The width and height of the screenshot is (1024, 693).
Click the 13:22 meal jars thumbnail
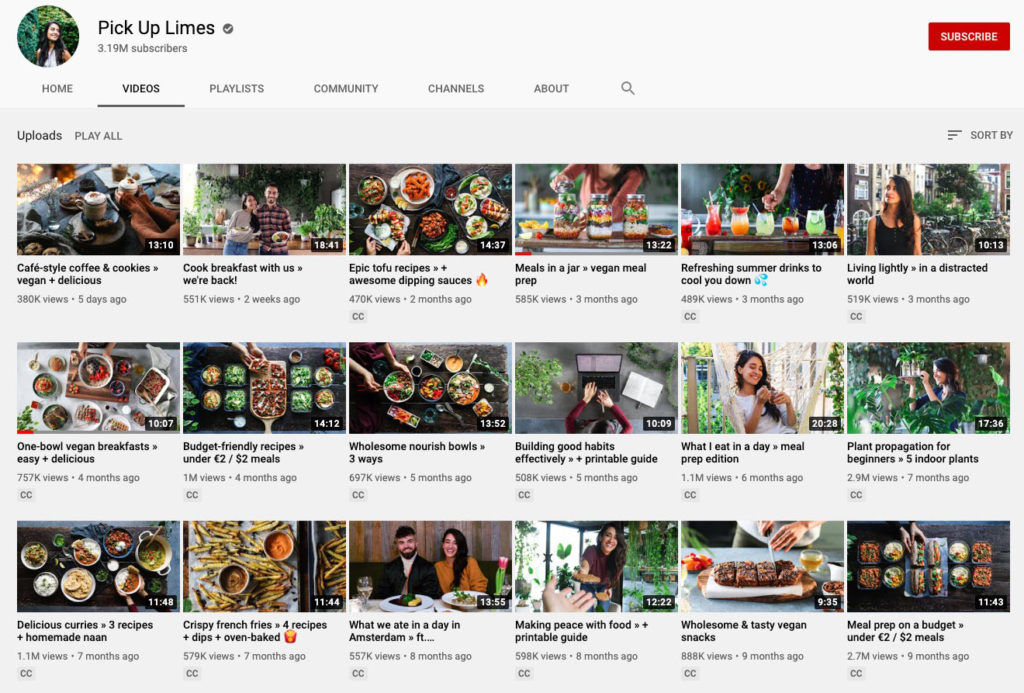(x=596, y=209)
